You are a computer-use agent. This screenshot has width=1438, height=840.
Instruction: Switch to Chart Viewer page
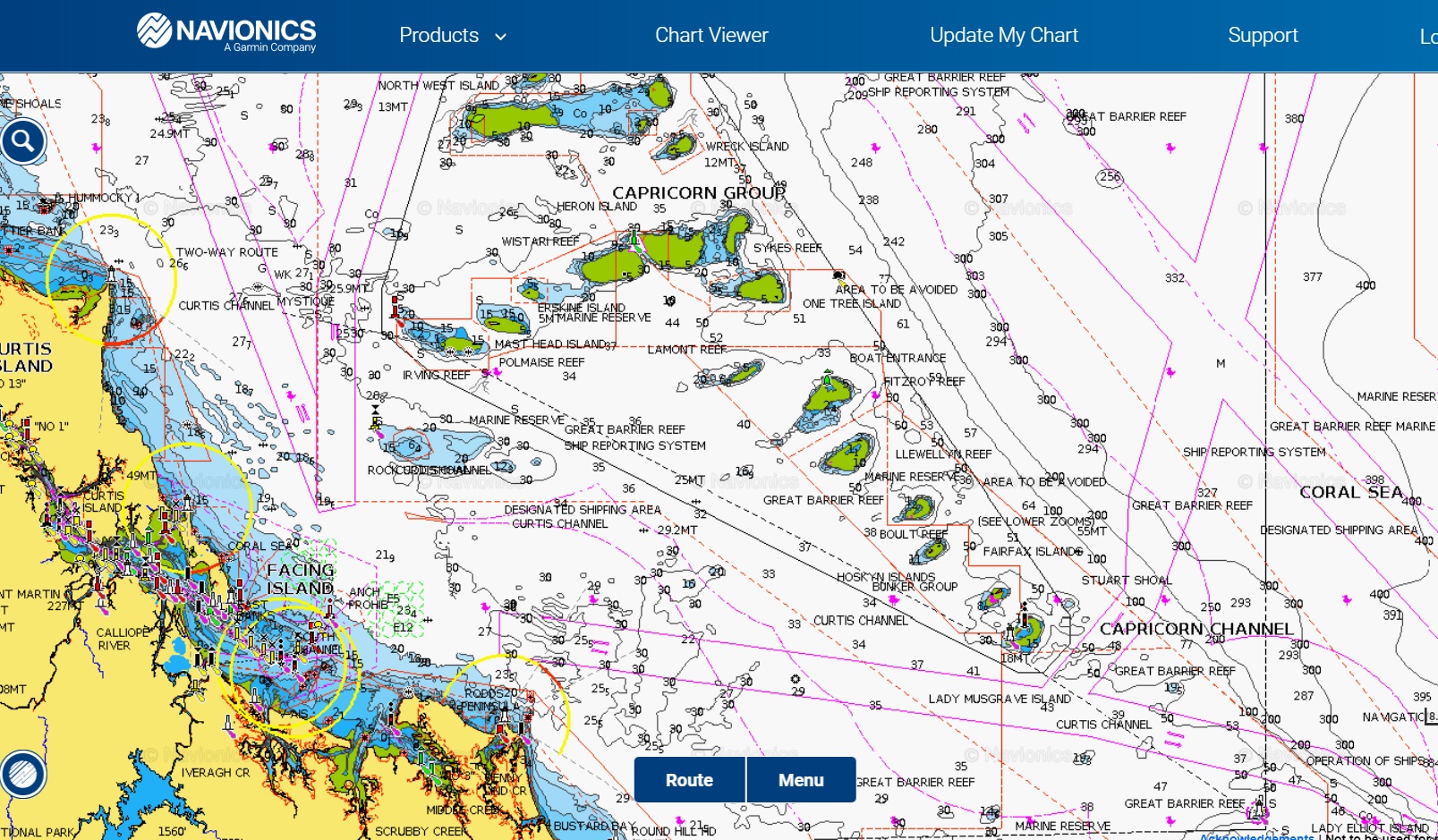pyautogui.click(x=711, y=36)
